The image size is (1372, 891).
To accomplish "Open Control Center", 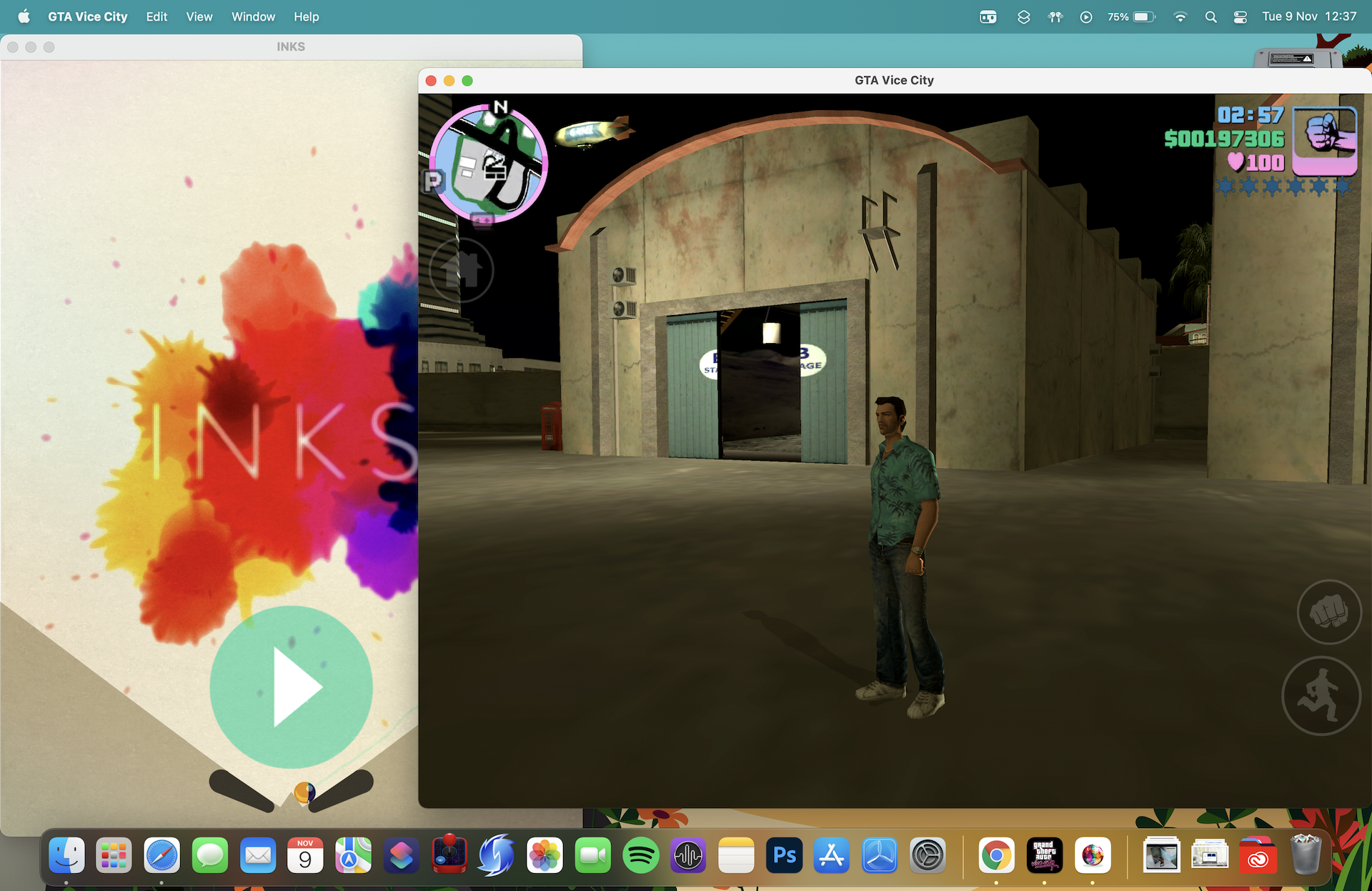I will coord(1241,16).
